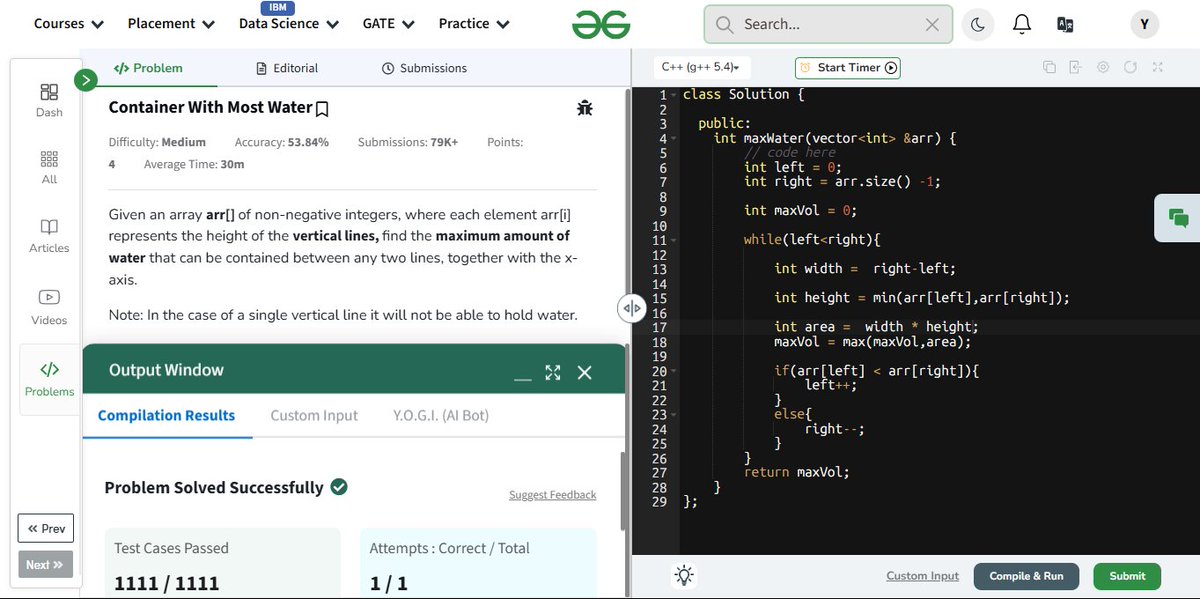Viewport: 1200px width, 599px height.
Task: Report a bug using the bug icon
Action: (x=585, y=107)
